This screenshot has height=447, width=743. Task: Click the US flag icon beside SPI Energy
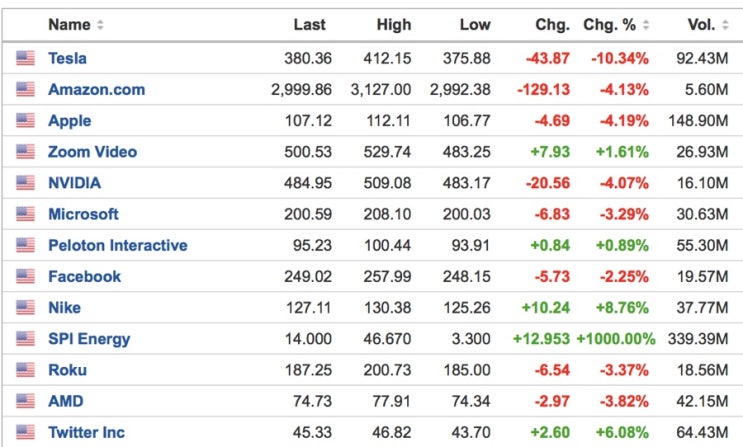25,338
